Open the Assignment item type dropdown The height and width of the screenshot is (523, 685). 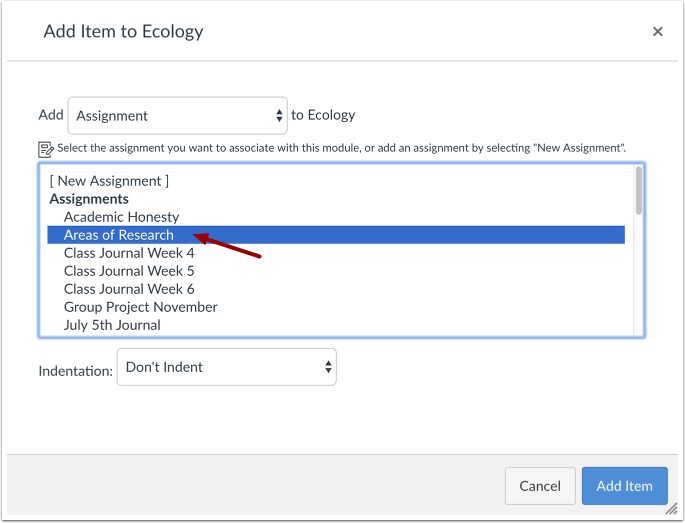pyautogui.click(x=177, y=116)
